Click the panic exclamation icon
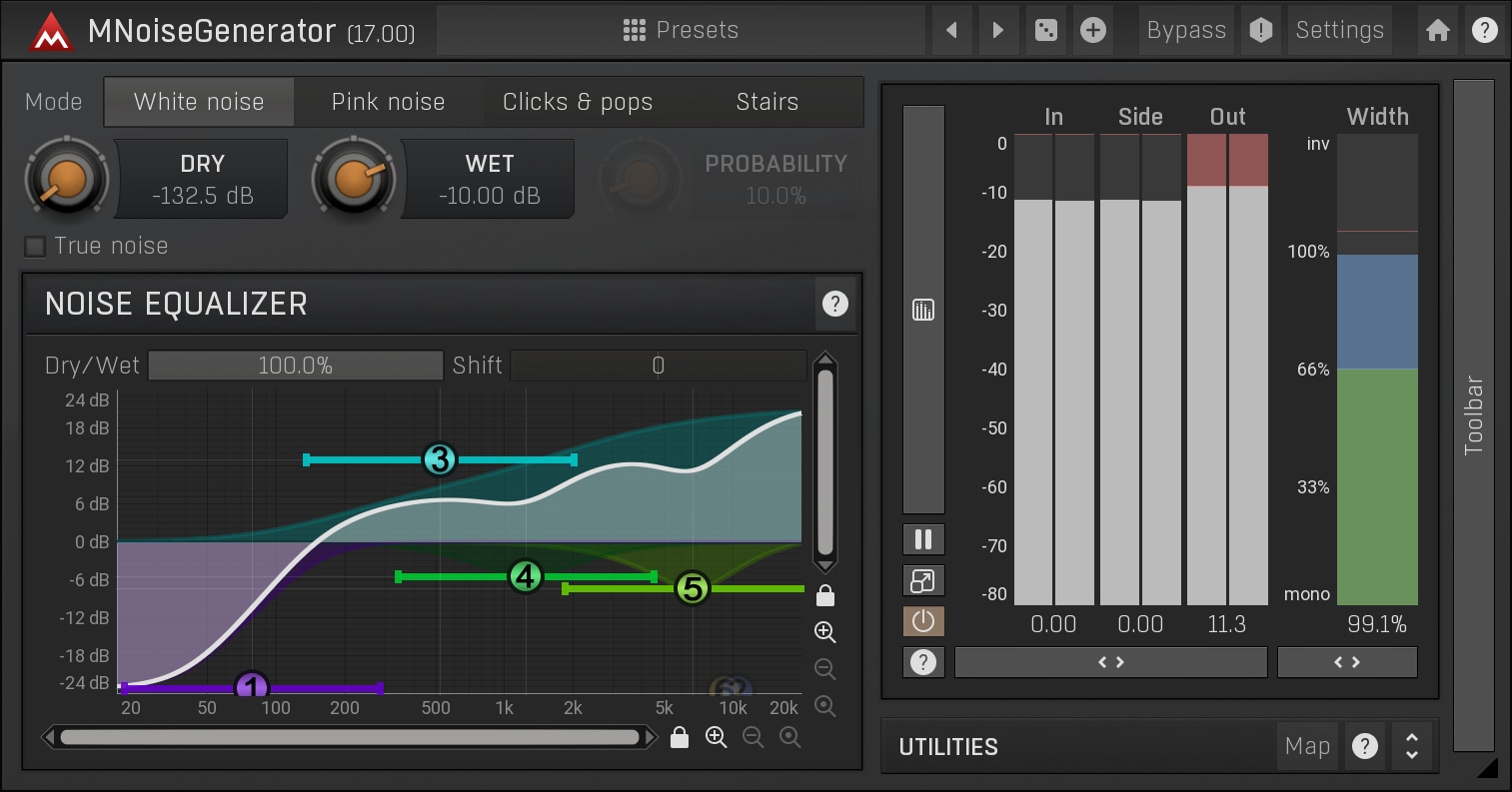 click(1261, 31)
